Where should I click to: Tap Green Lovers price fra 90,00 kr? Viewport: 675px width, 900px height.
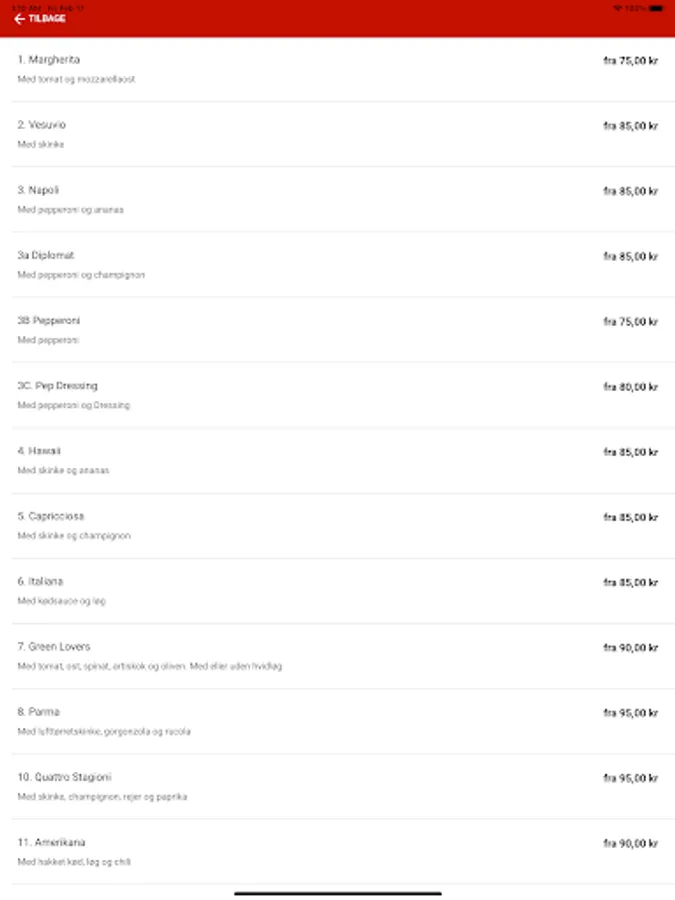pos(630,648)
